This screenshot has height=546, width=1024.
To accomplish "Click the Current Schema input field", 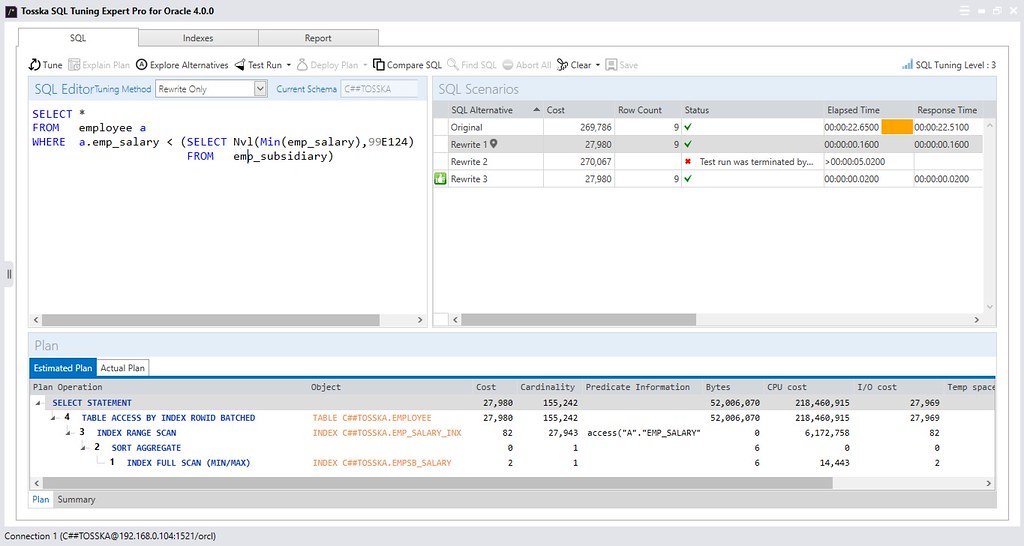I will point(379,89).
